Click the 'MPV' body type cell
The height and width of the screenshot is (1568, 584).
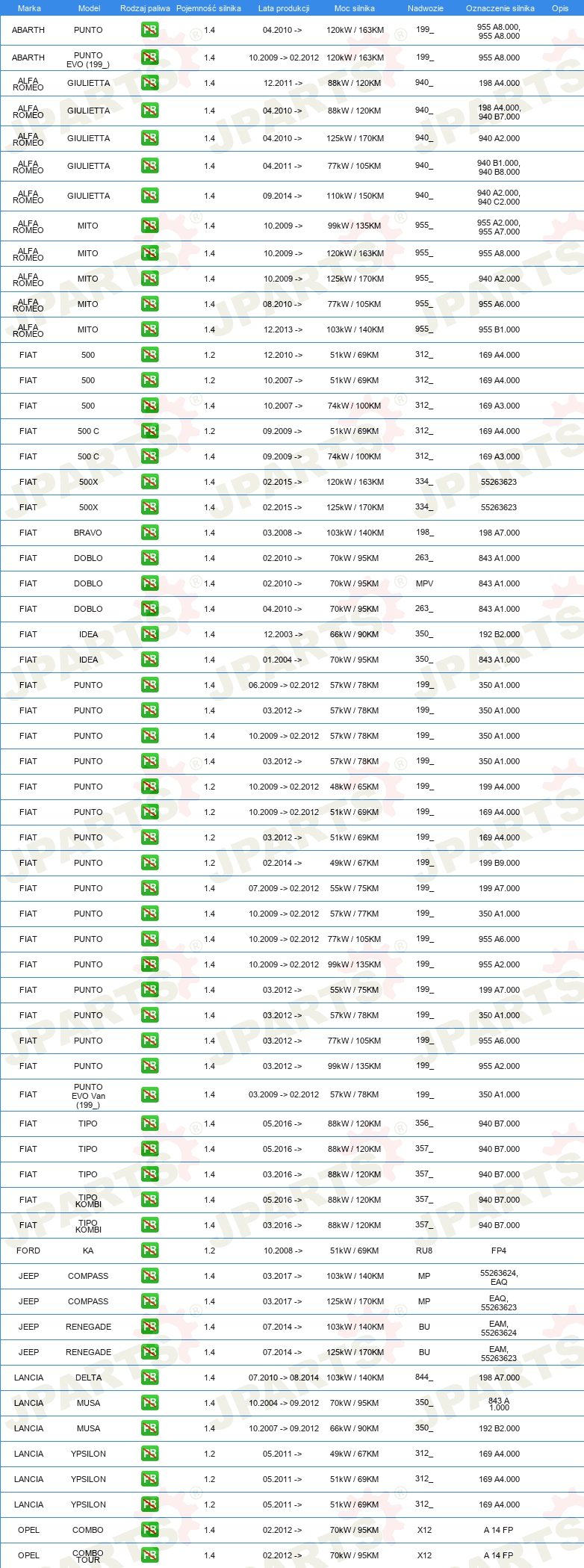click(x=424, y=583)
